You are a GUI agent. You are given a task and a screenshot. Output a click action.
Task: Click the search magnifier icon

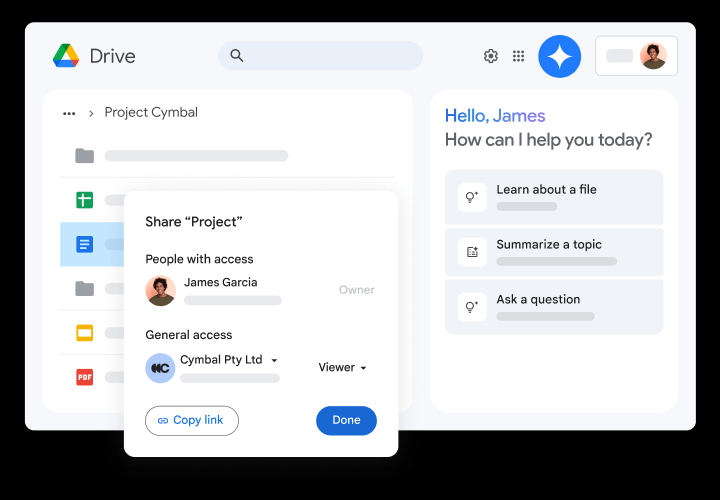point(236,56)
